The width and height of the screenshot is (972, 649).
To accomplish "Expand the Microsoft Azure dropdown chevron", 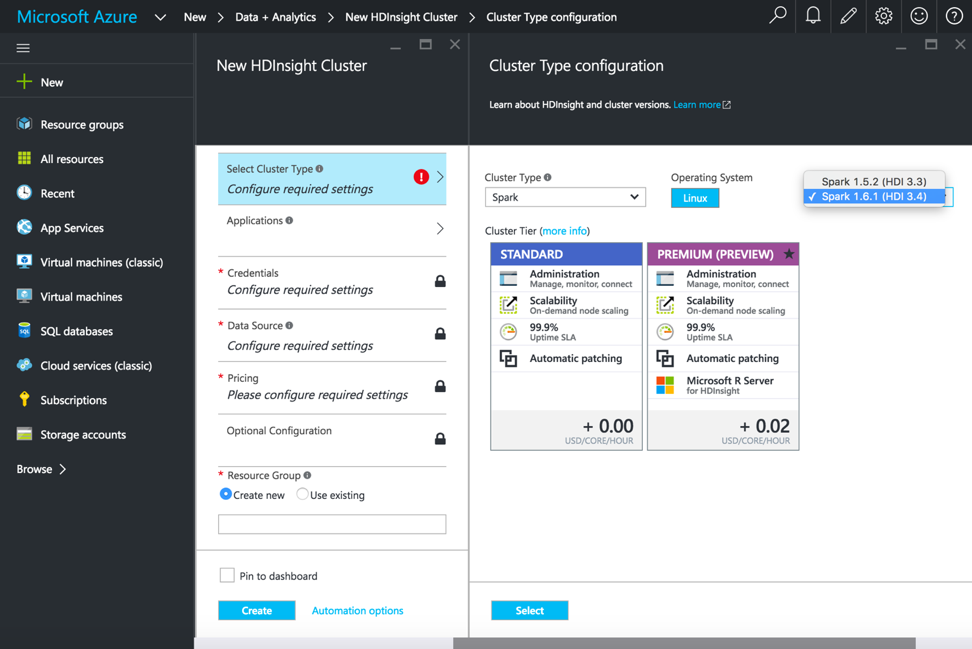I will click(x=161, y=17).
